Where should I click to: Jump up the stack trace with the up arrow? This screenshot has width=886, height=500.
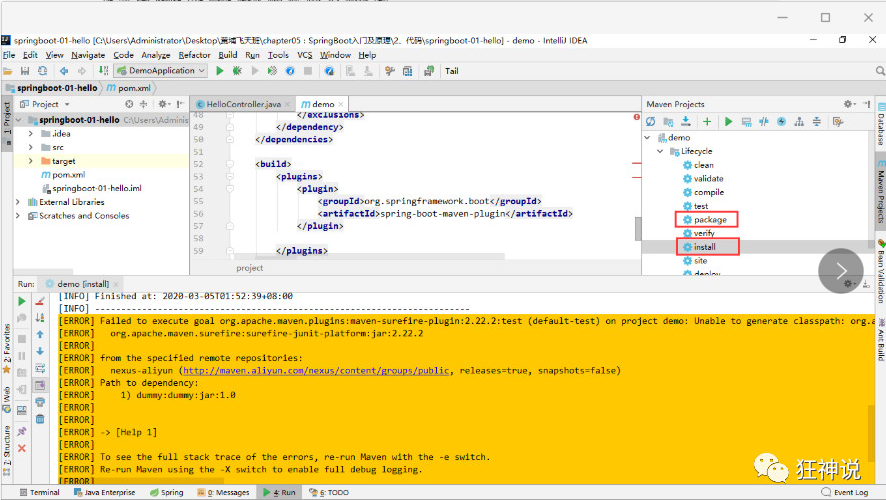(40, 334)
